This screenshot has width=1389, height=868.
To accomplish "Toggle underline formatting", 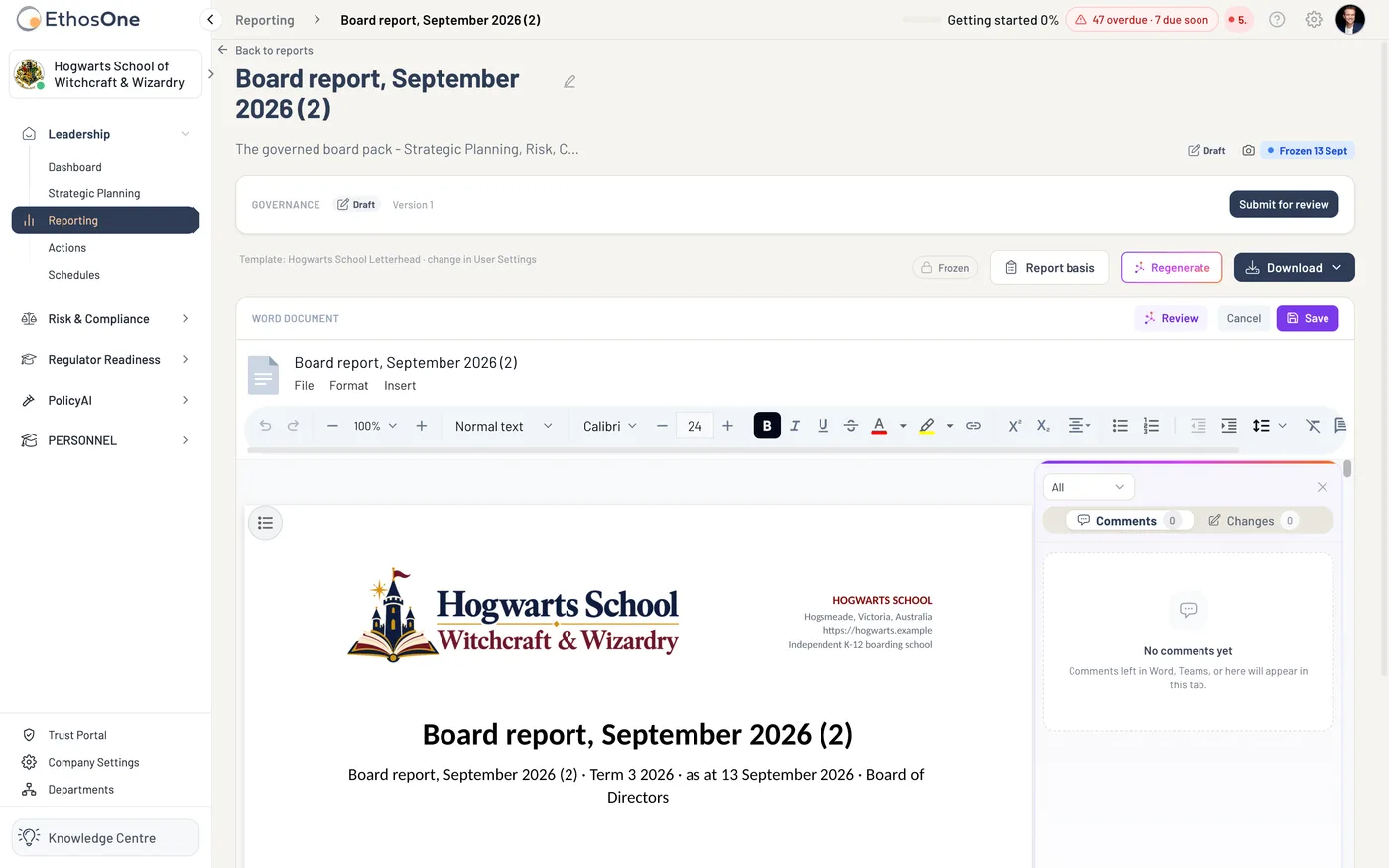I will (x=822, y=426).
